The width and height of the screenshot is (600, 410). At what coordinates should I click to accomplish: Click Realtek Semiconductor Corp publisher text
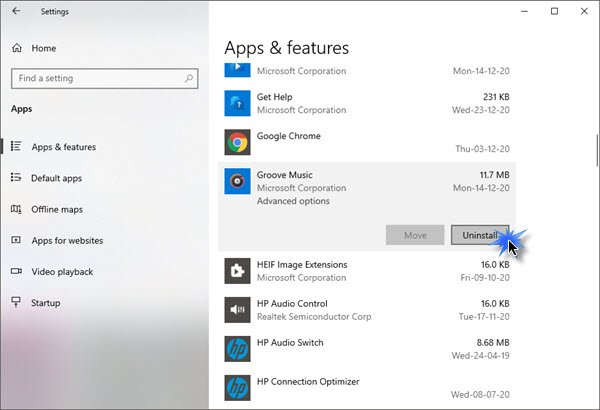click(x=314, y=317)
